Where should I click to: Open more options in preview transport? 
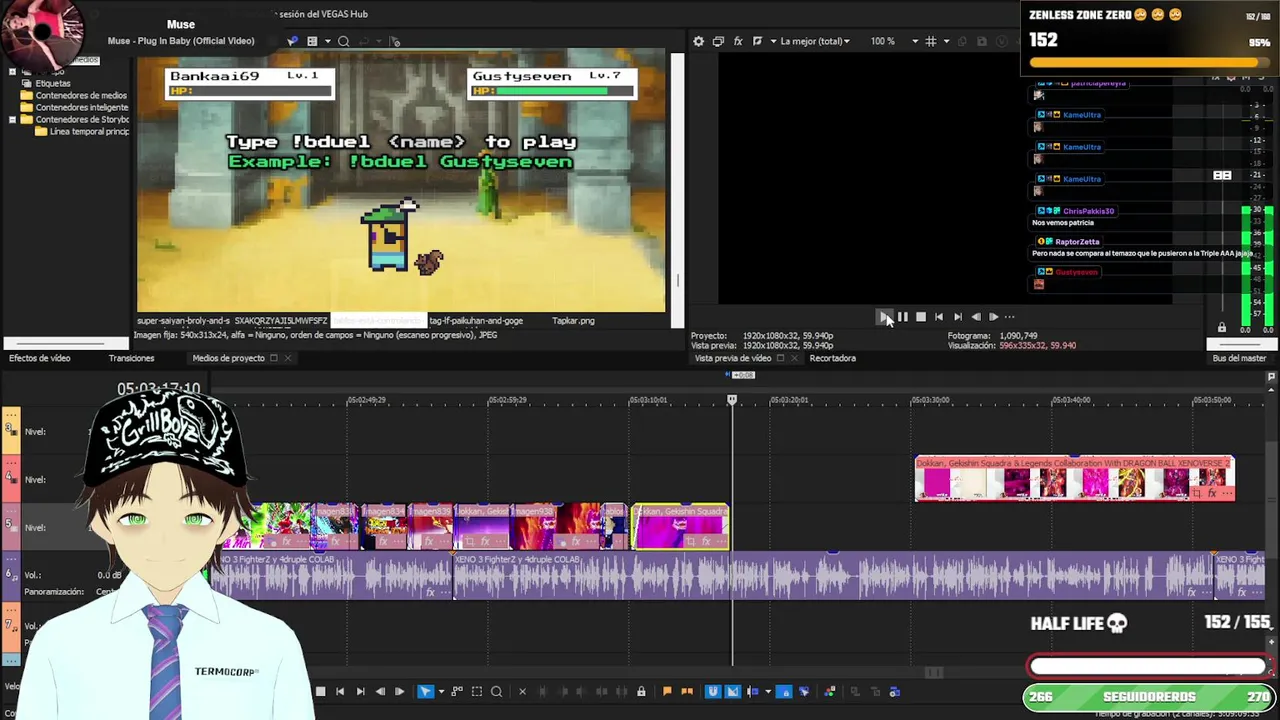pyautogui.click(x=1009, y=317)
